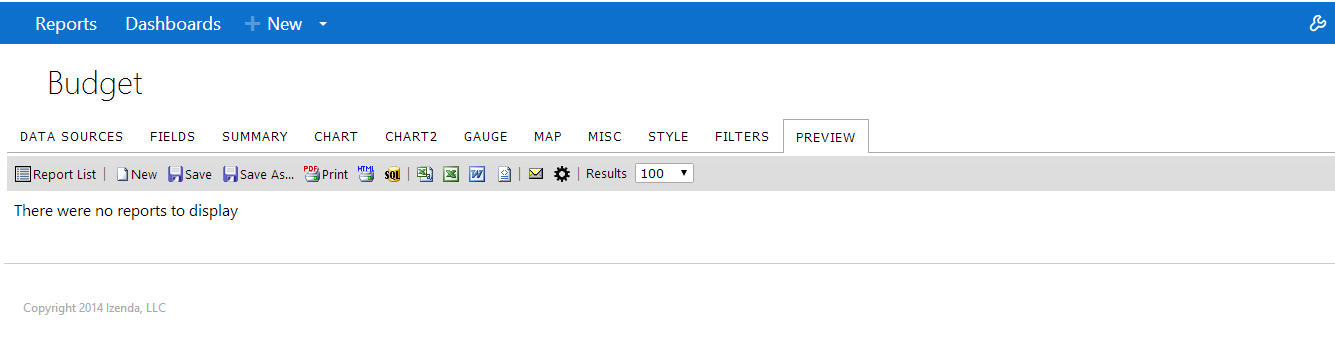Viewport: 1335px width, 361px height.
Task: Open the SQL view icon
Action: point(392,174)
